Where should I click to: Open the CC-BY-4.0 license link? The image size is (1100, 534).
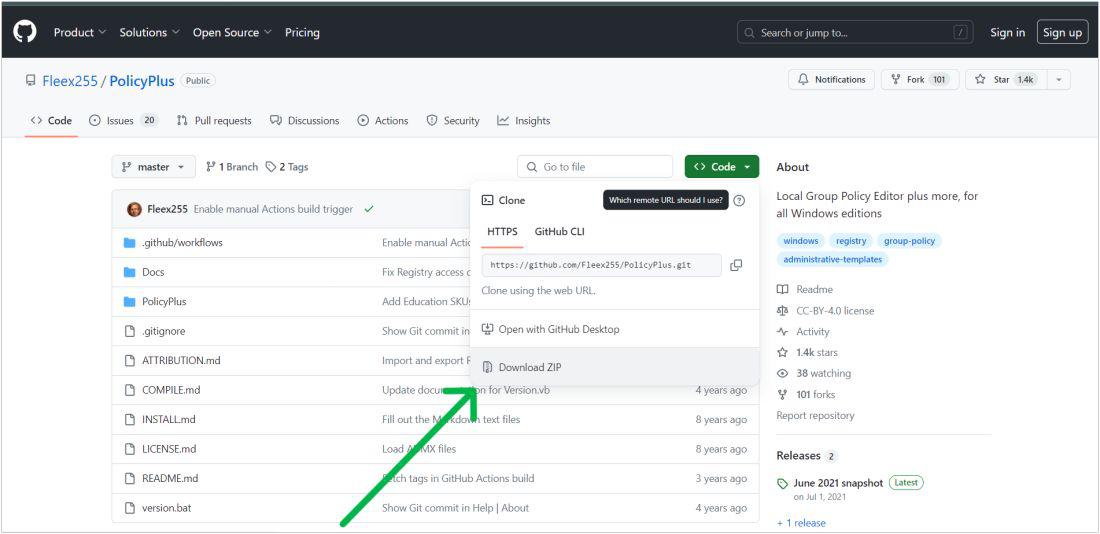(x=827, y=310)
